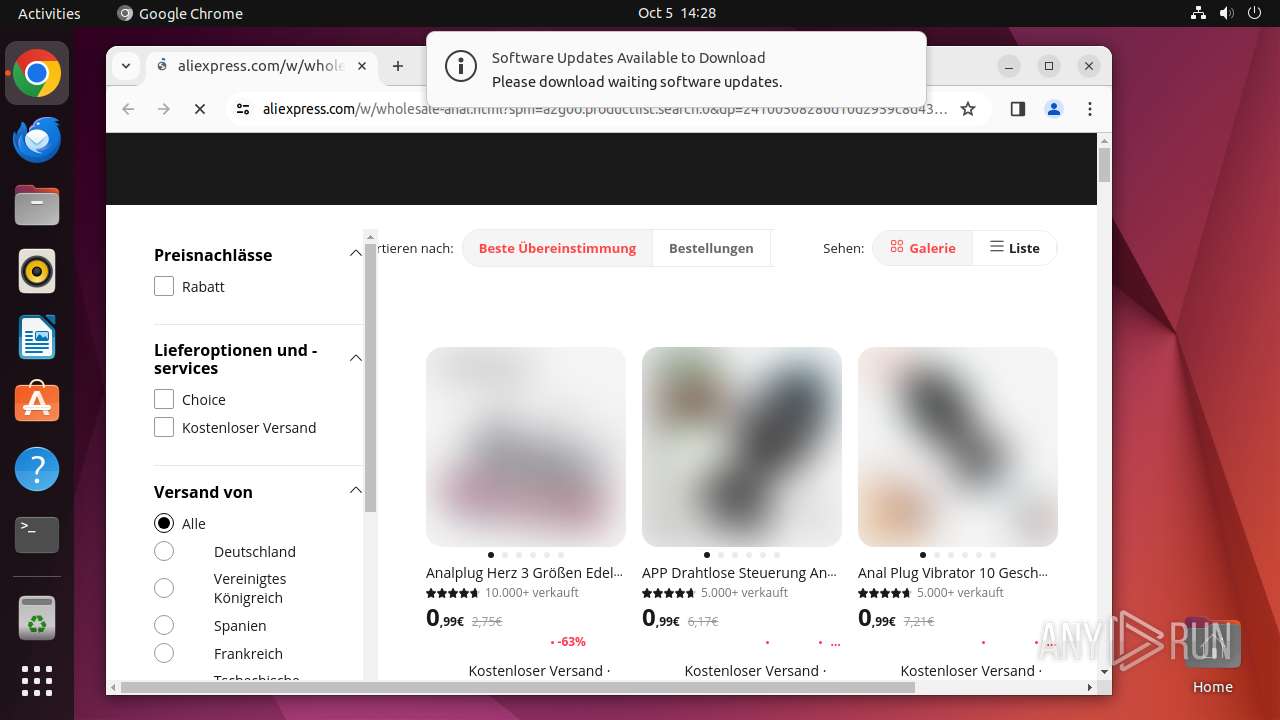Click the second product thumbnail image

[742, 447]
